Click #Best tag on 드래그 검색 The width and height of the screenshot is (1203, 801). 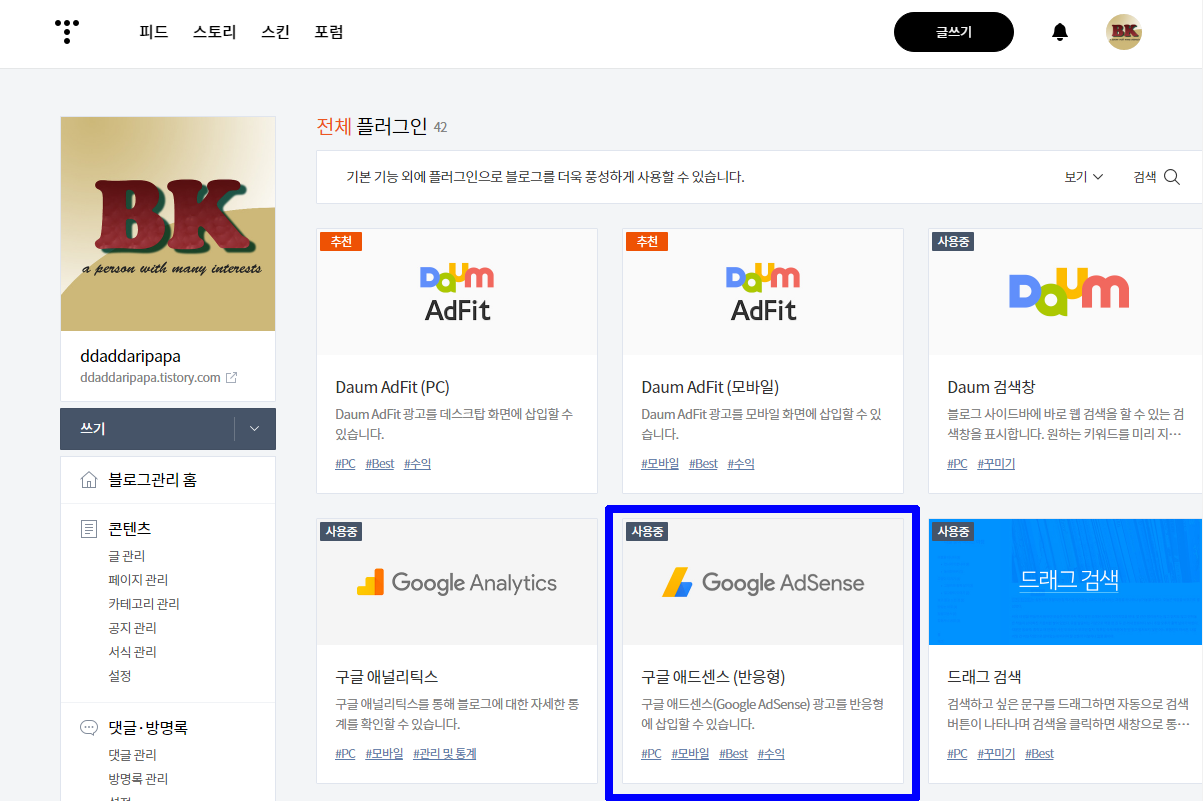1040,754
